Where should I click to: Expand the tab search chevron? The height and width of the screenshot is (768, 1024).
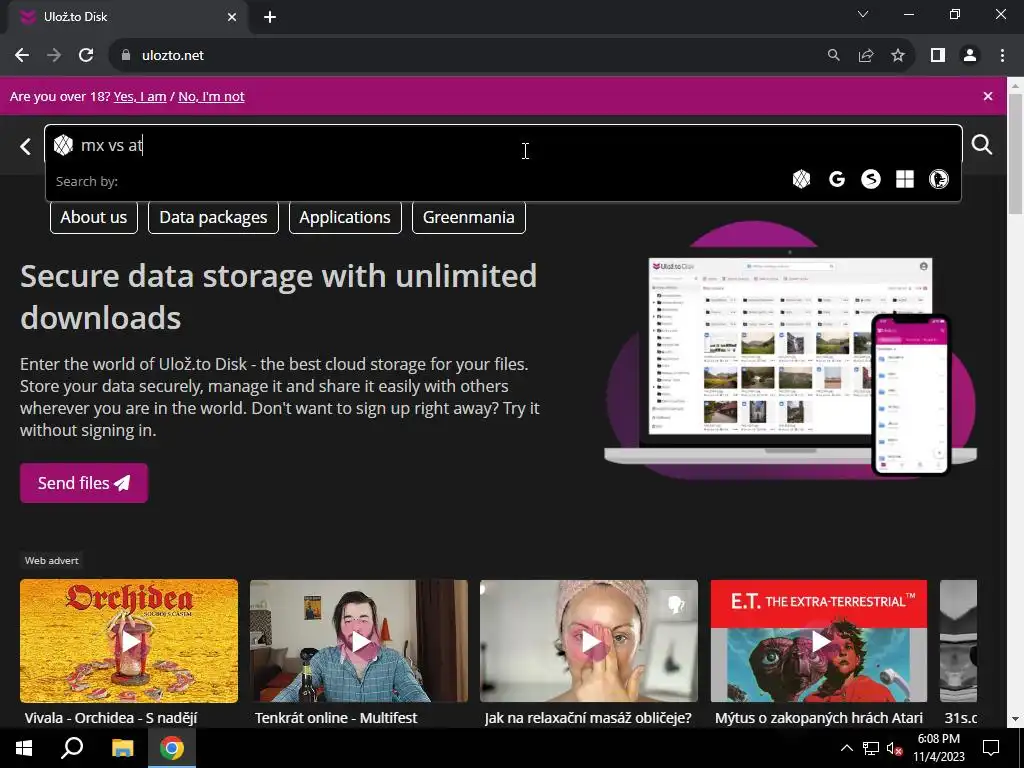point(863,14)
